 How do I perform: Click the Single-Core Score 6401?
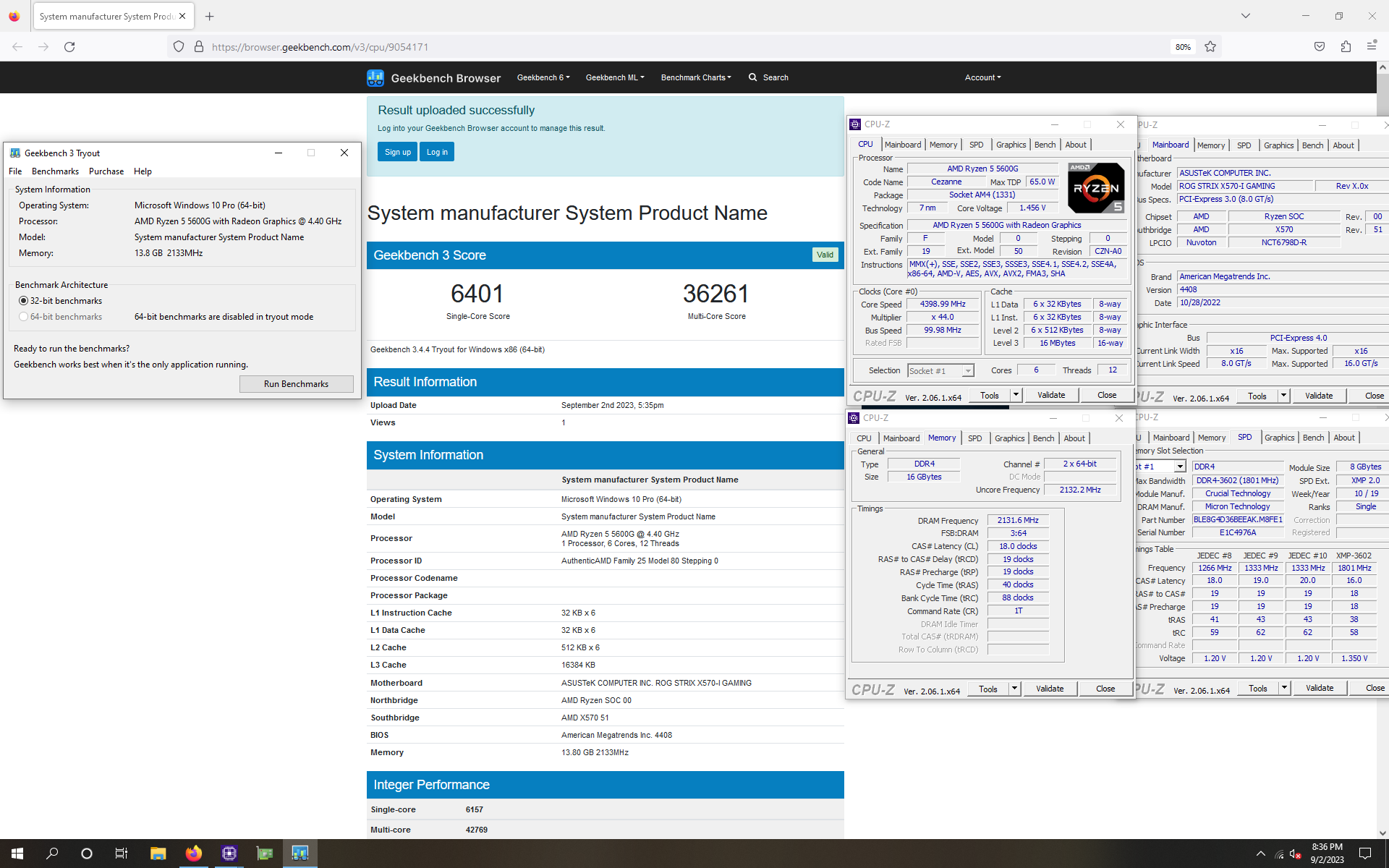(477, 294)
